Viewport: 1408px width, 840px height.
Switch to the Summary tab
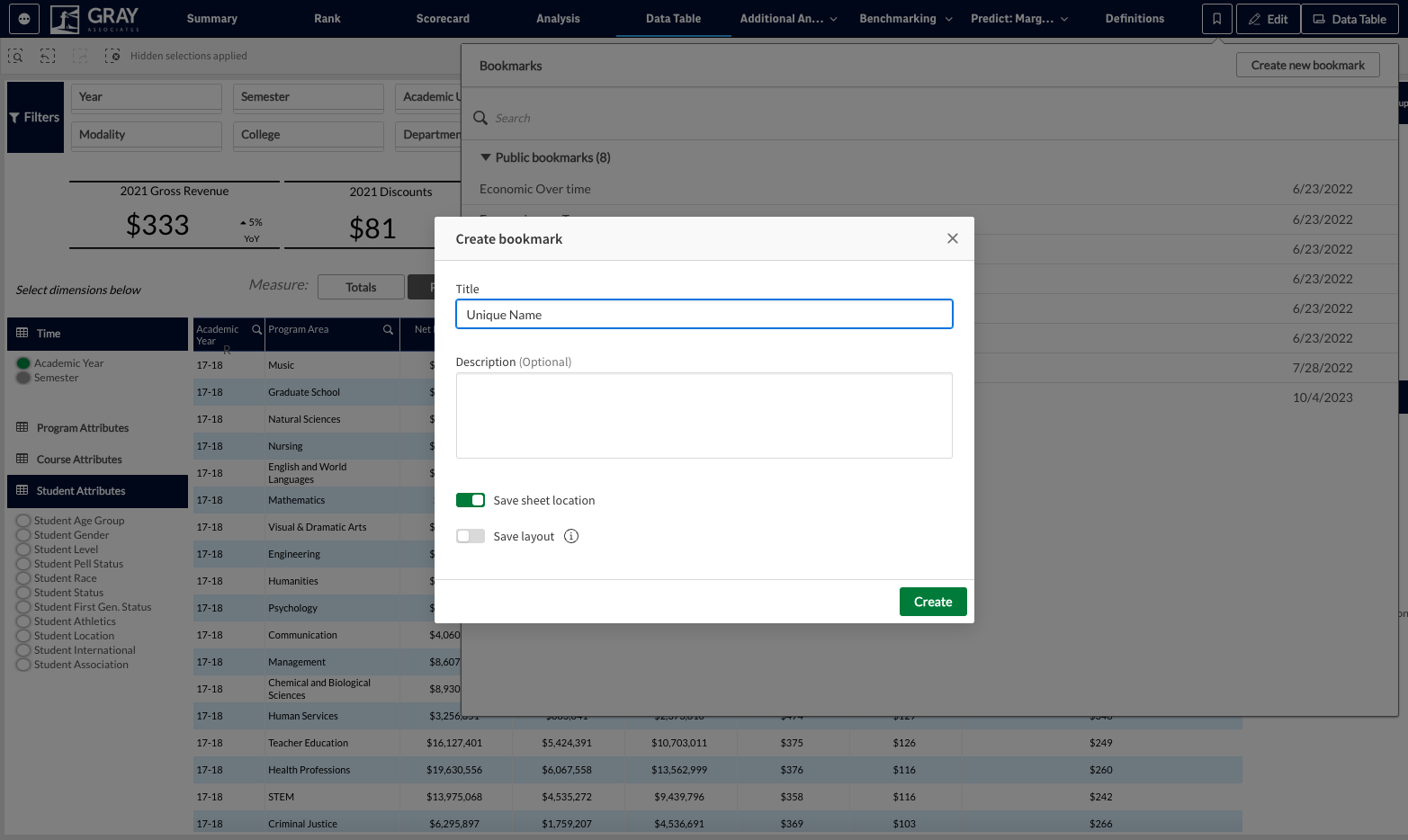pos(212,19)
